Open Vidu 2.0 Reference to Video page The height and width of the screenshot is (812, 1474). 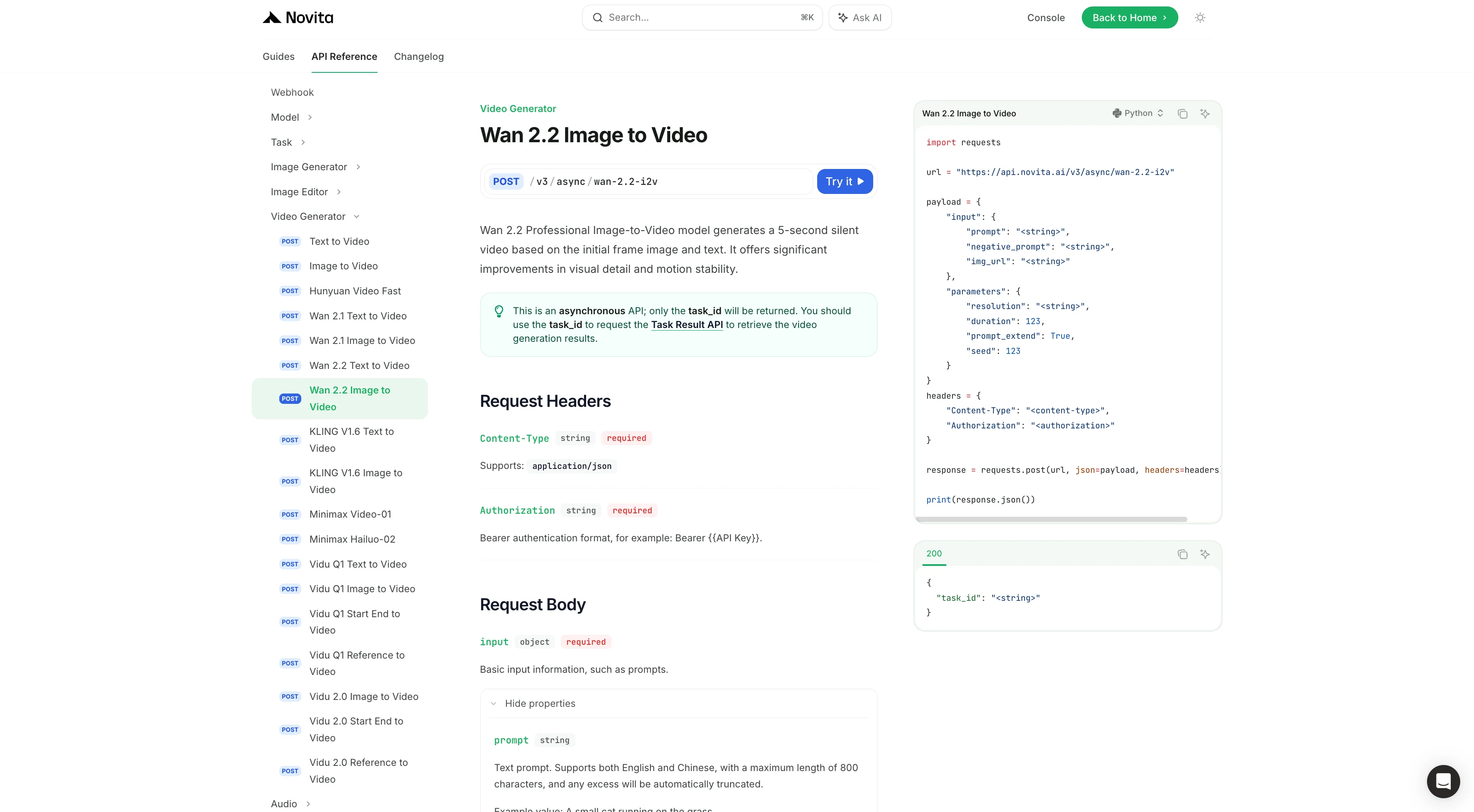tap(359, 771)
